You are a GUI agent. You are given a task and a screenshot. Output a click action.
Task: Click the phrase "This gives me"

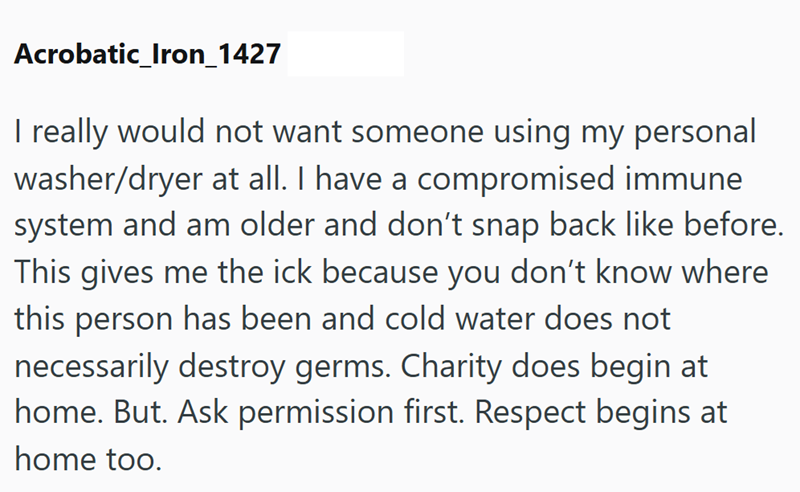pos(111,272)
